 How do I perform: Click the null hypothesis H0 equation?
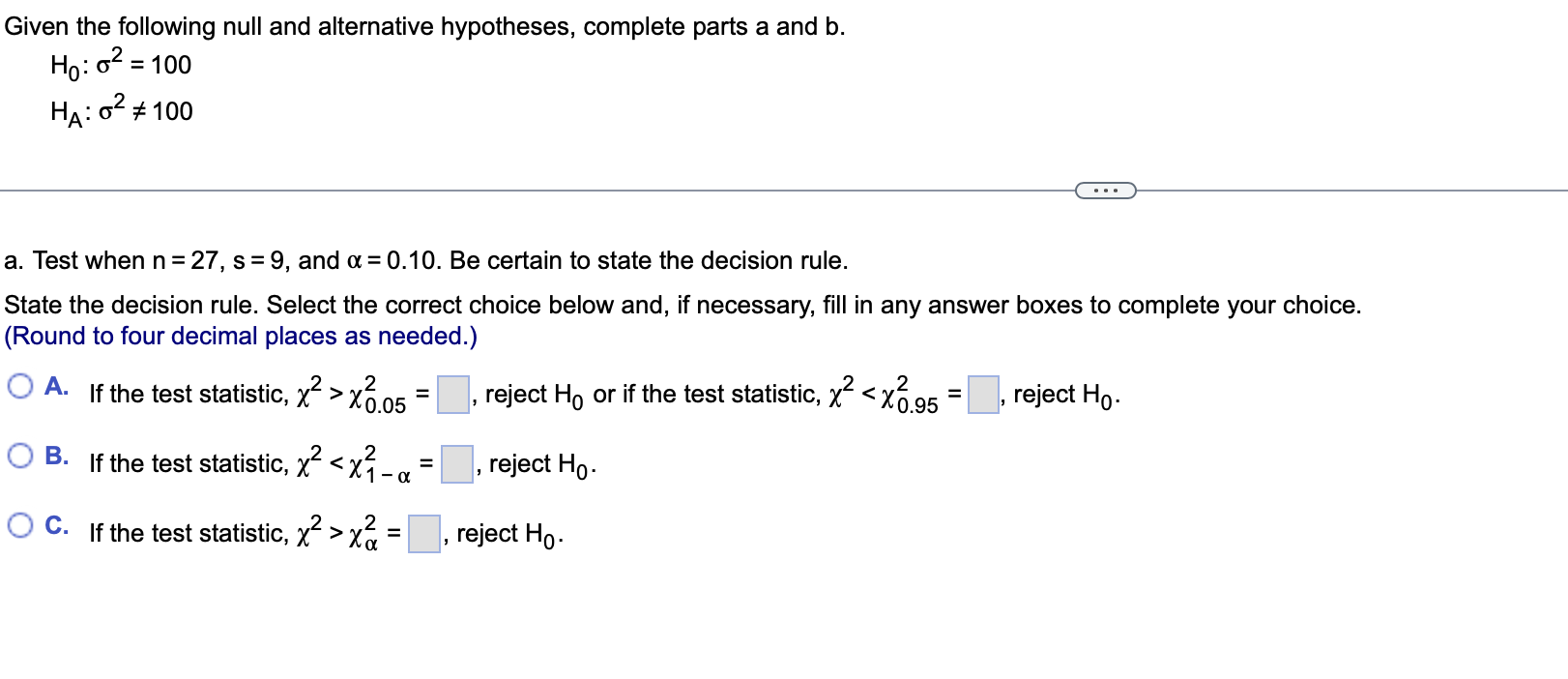121,63
